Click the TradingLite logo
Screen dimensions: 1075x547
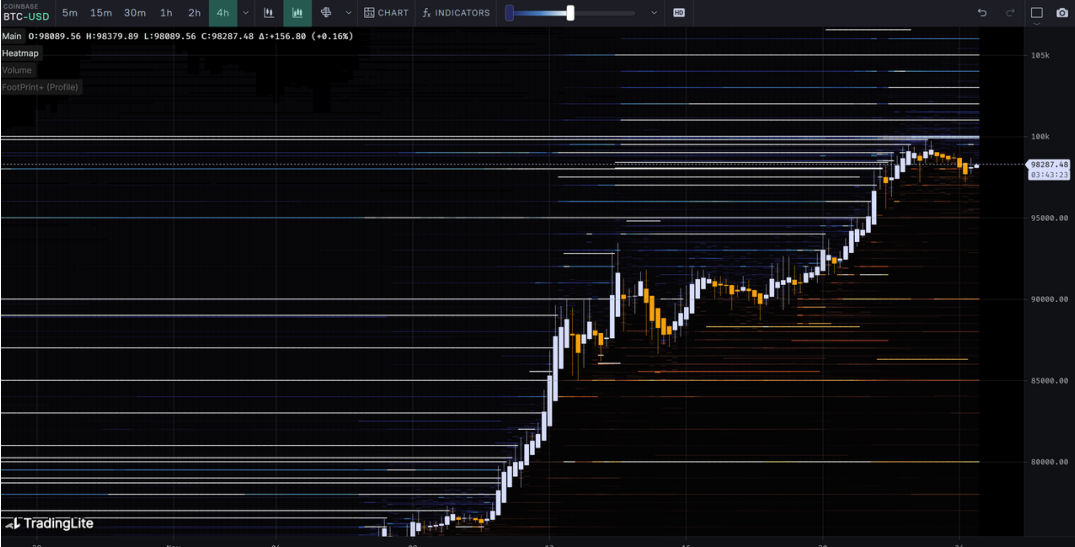coord(50,523)
